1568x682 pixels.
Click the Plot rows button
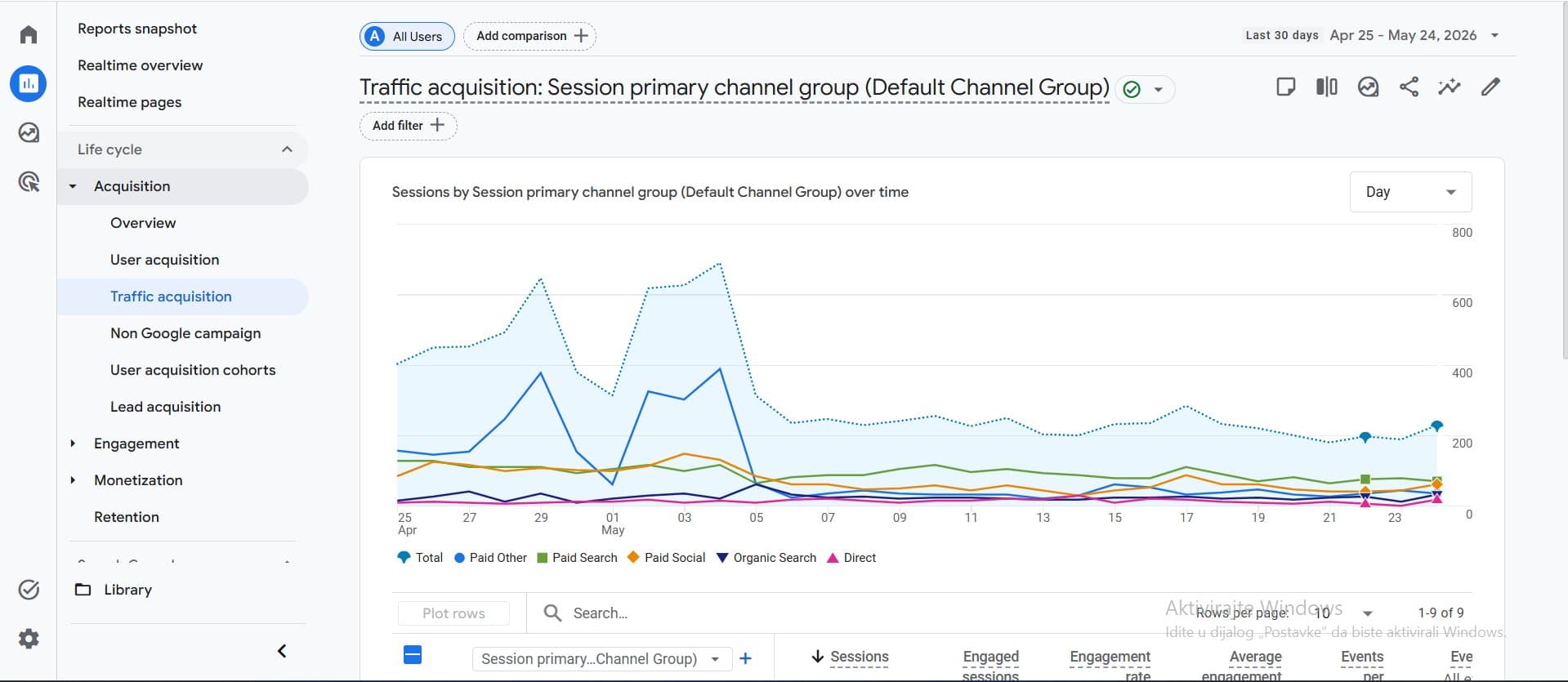pyautogui.click(x=453, y=613)
